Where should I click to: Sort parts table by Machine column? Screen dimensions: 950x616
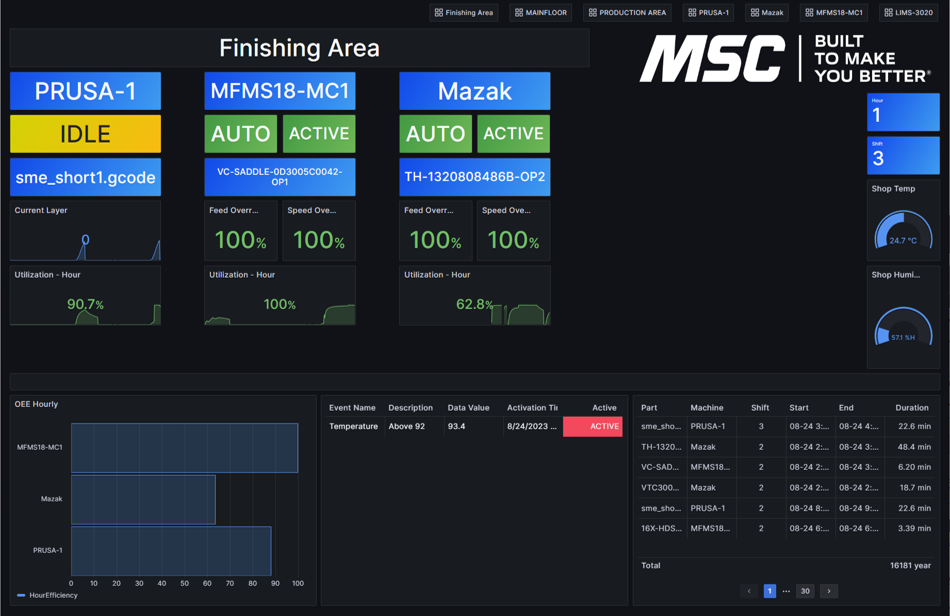(706, 408)
